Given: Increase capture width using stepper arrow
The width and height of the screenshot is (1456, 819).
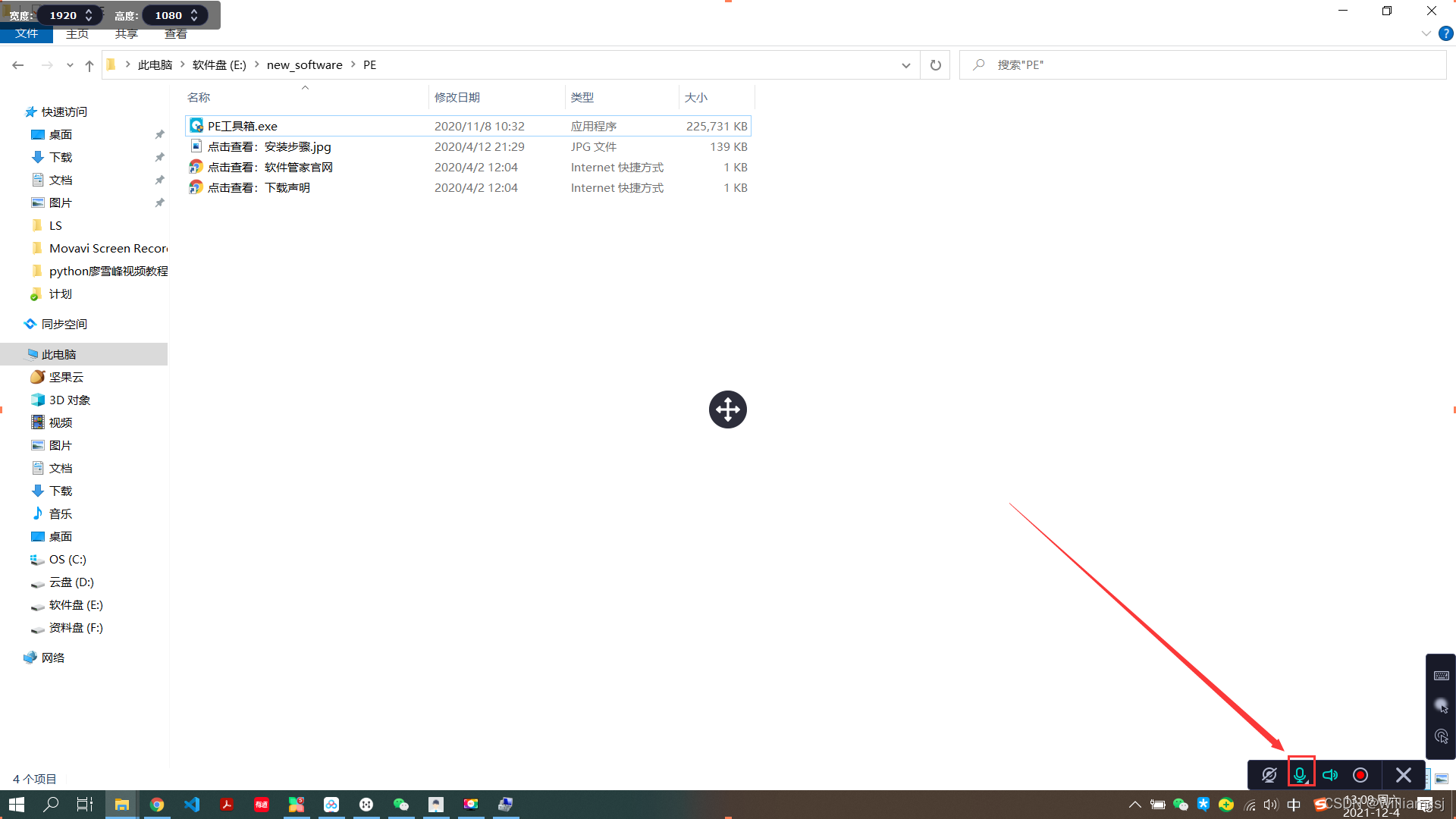Looking at the screenshot, I should point(89,11).
